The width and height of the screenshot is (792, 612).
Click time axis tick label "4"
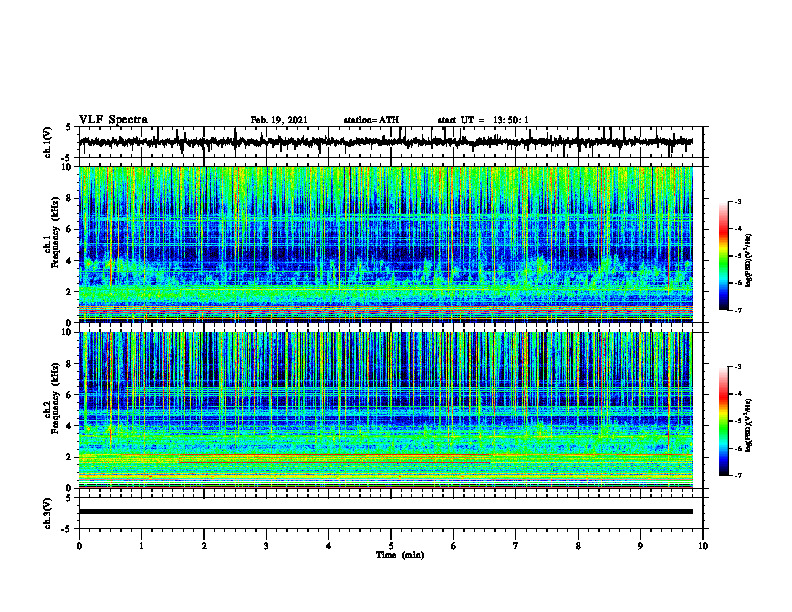[x=329, y=546]
